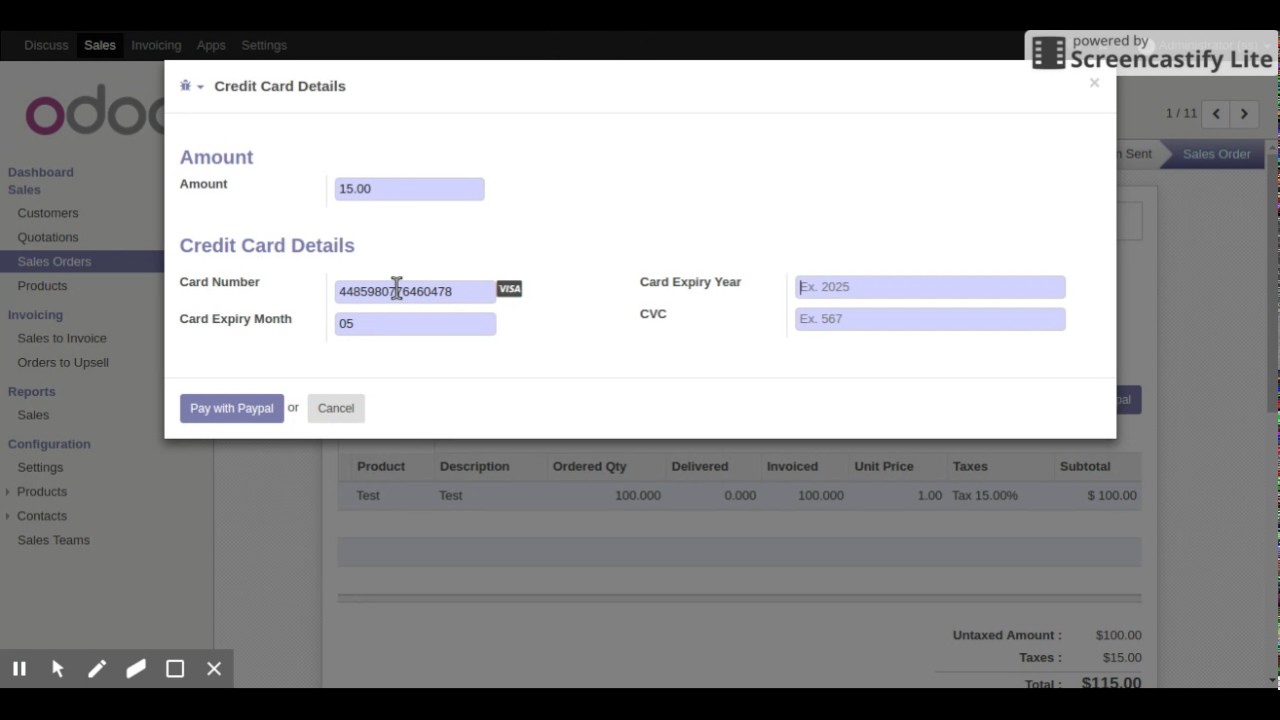Sort by Product column header

pos(381,466)
